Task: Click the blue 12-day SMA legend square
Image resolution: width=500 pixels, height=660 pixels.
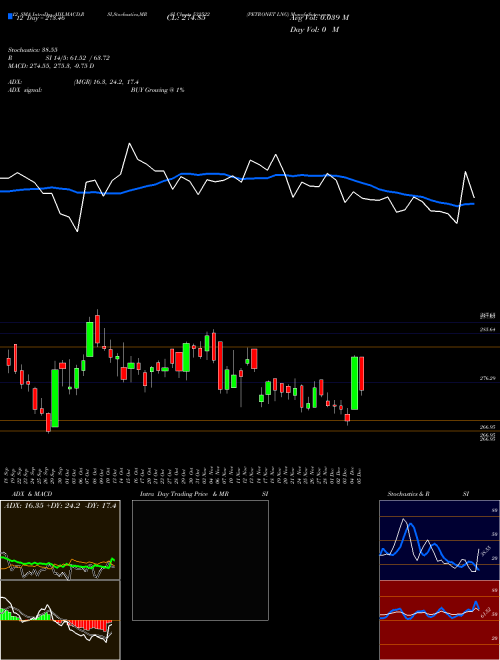Action: click(10, 16)
